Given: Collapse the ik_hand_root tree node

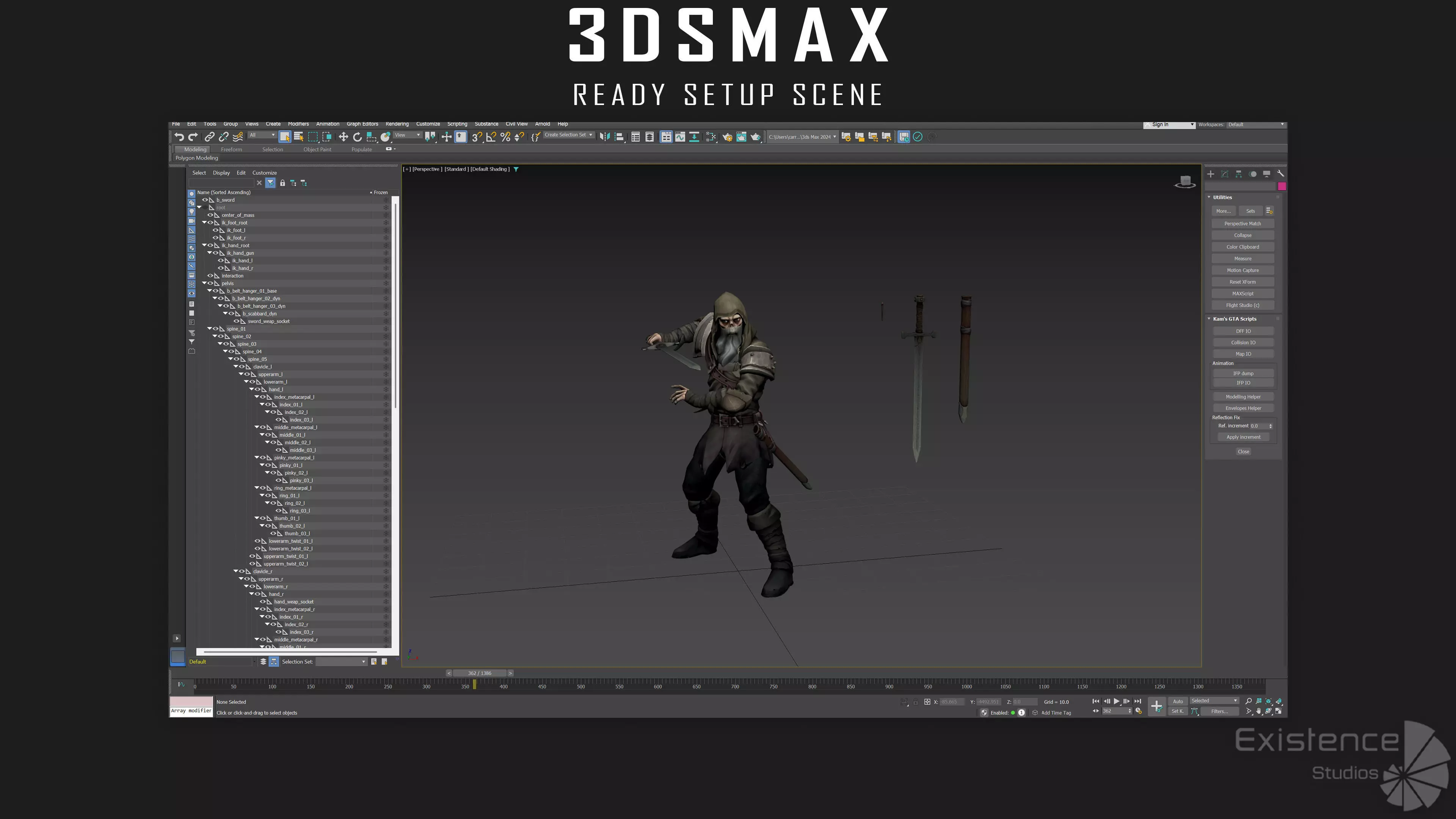Looking at the screenshot, I should (x=205, y=245).
